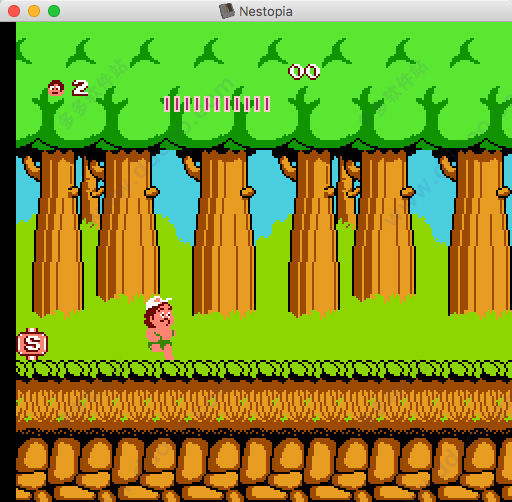Click the S start signpost
This screenshot has height=502, width=512.
(x=32, y=344)
